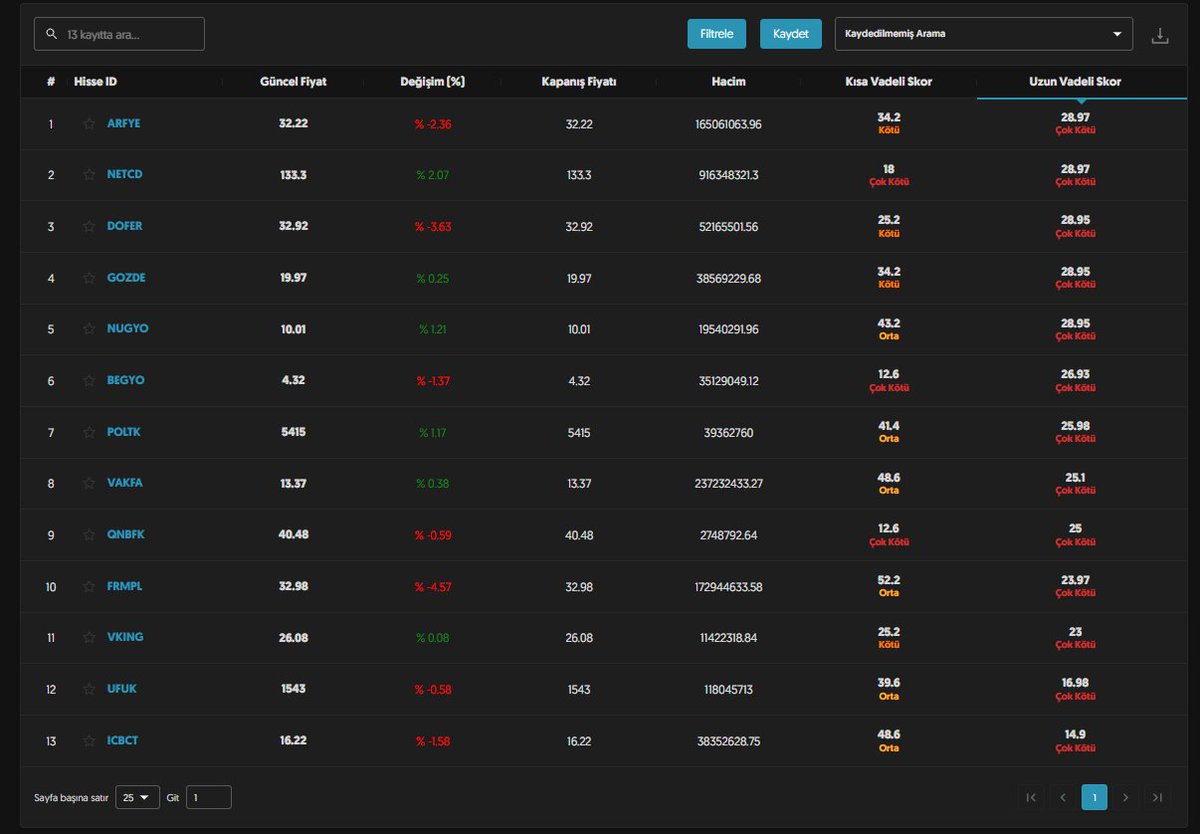Sort by Uzun Vadeli Skor header
The width and height of the screenshot is (1200, 834).
point(1075,82)
